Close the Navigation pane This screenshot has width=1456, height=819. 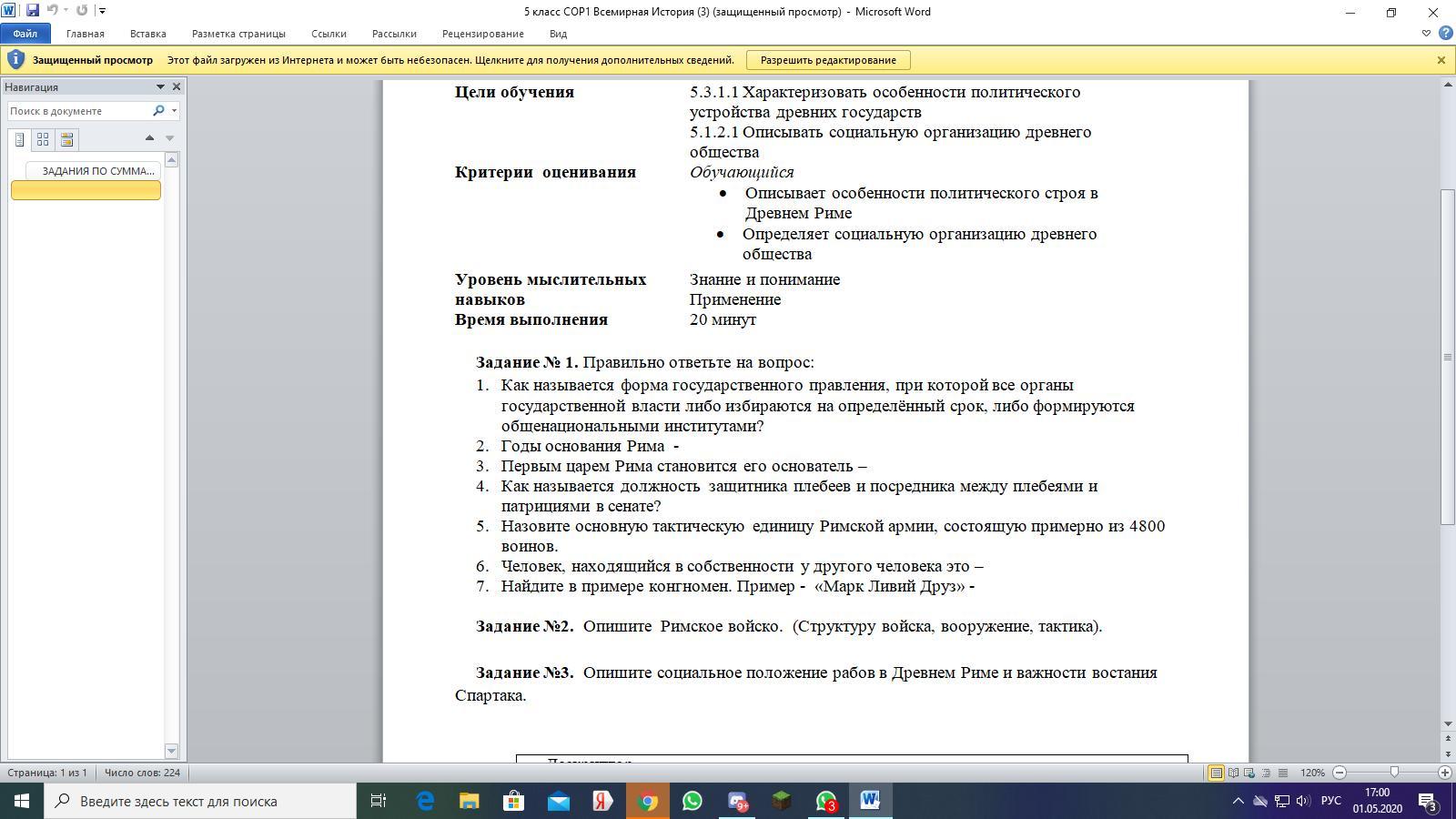(177, 87)
